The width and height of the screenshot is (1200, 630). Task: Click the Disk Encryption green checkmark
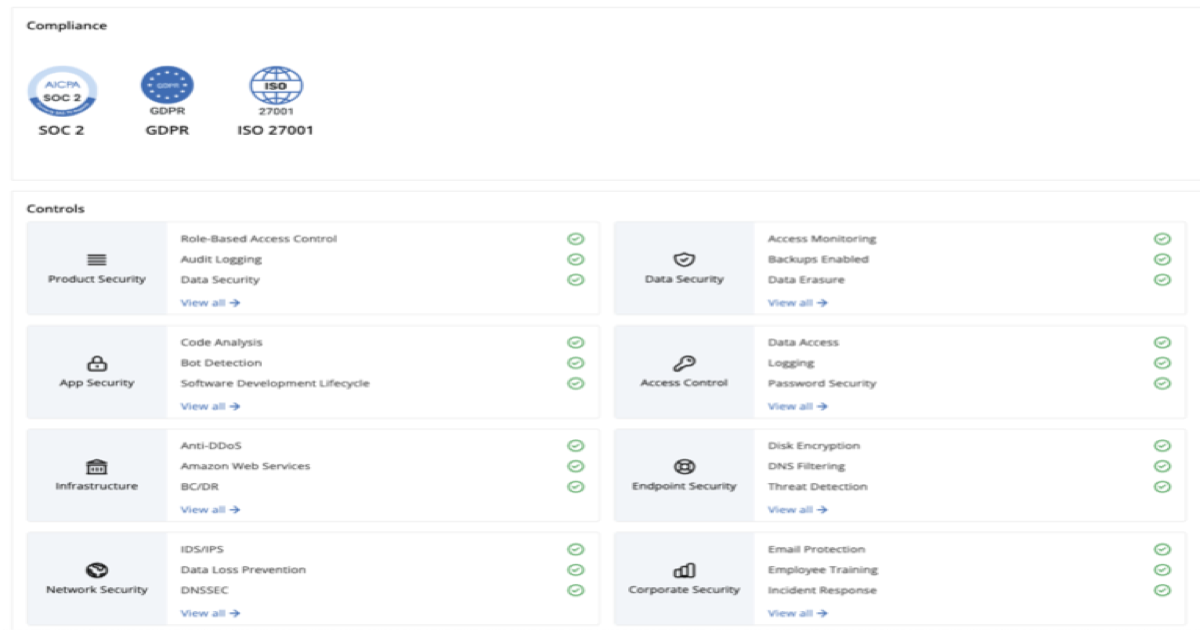(1162, 446)
